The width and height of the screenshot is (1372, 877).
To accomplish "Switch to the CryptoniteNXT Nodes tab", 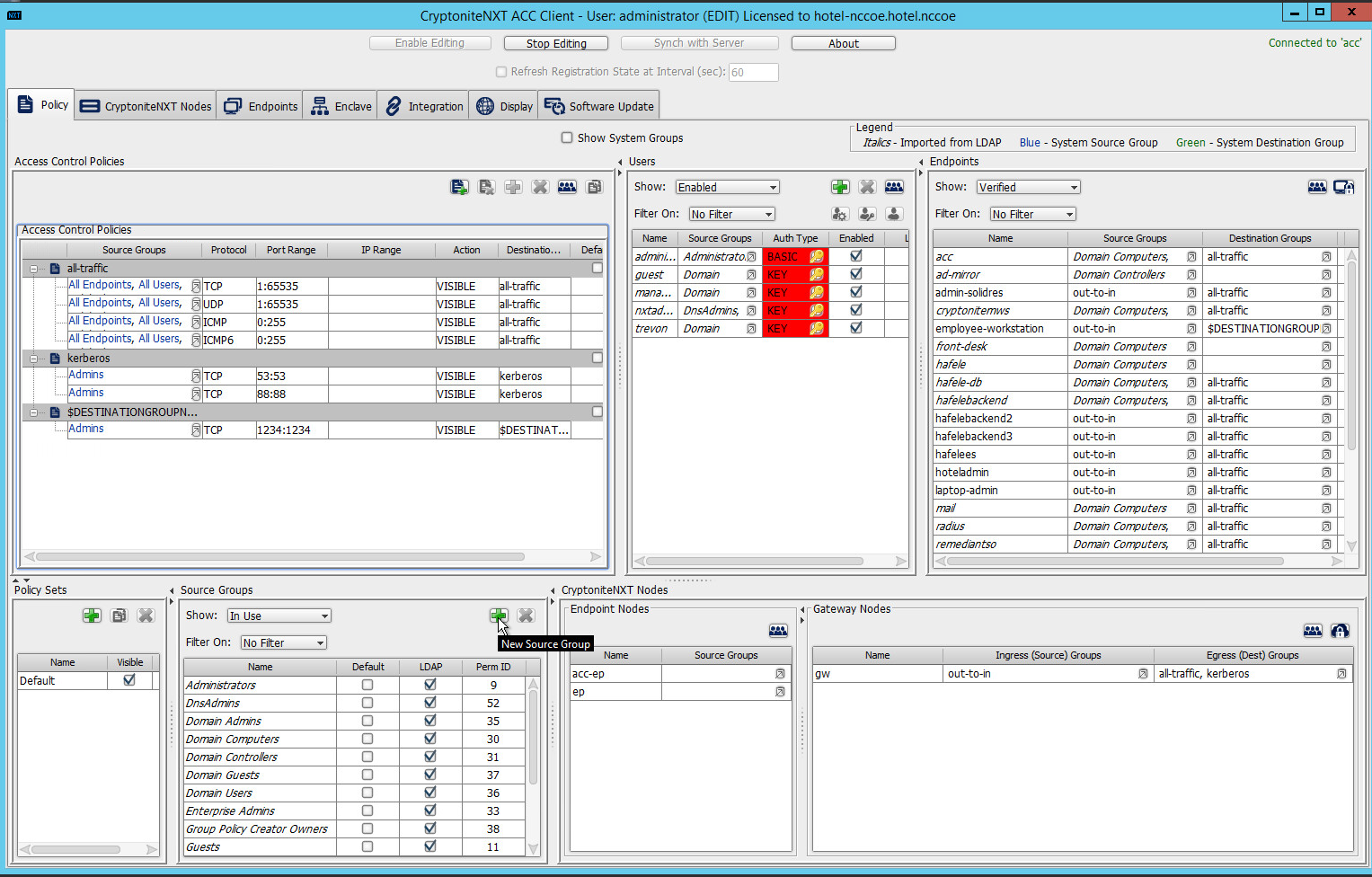I will (146, 106).
